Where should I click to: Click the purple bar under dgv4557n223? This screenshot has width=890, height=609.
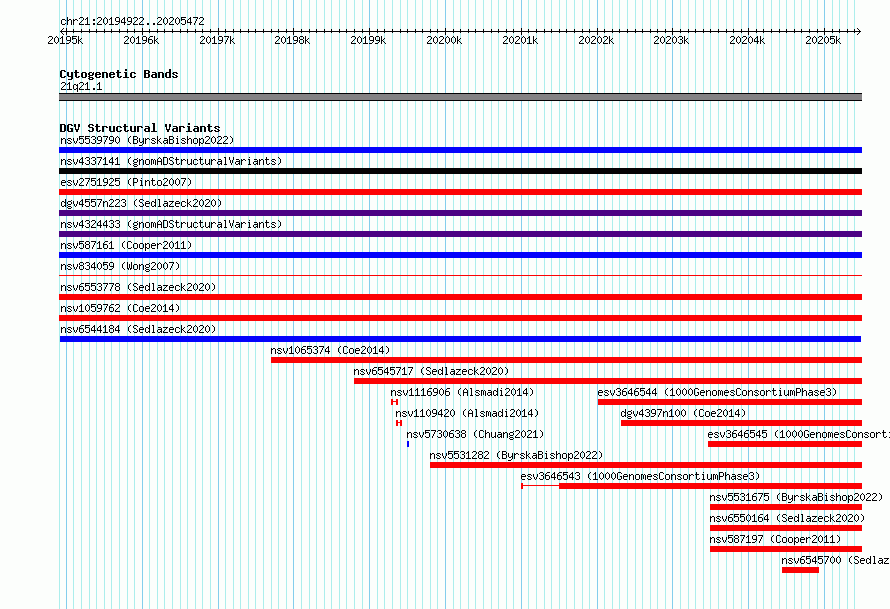click(x=460, y=213)
